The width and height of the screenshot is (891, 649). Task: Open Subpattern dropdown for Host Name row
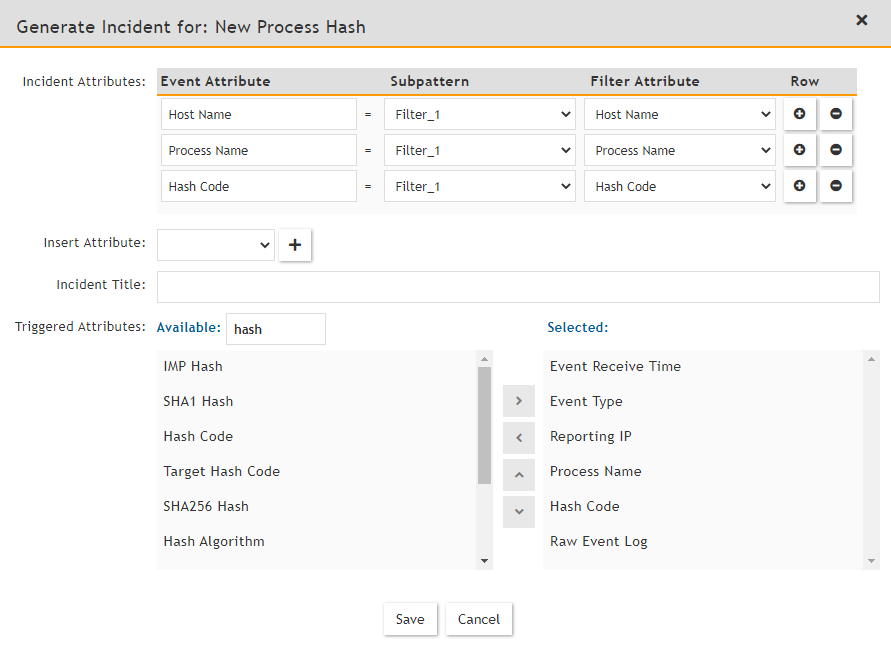click(x=479, y=114)
